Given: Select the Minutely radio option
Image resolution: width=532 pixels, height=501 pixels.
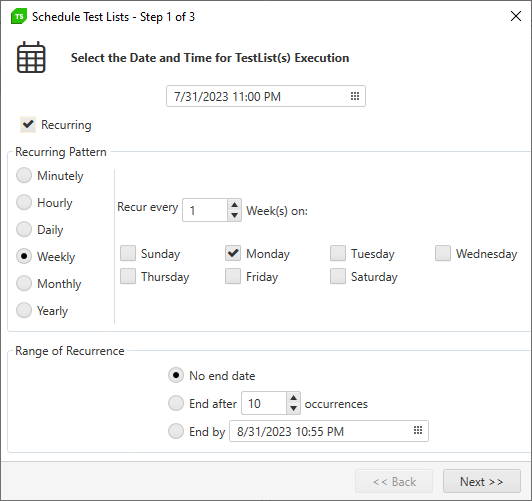Looking at the screenshot, I should pos(24,175).
